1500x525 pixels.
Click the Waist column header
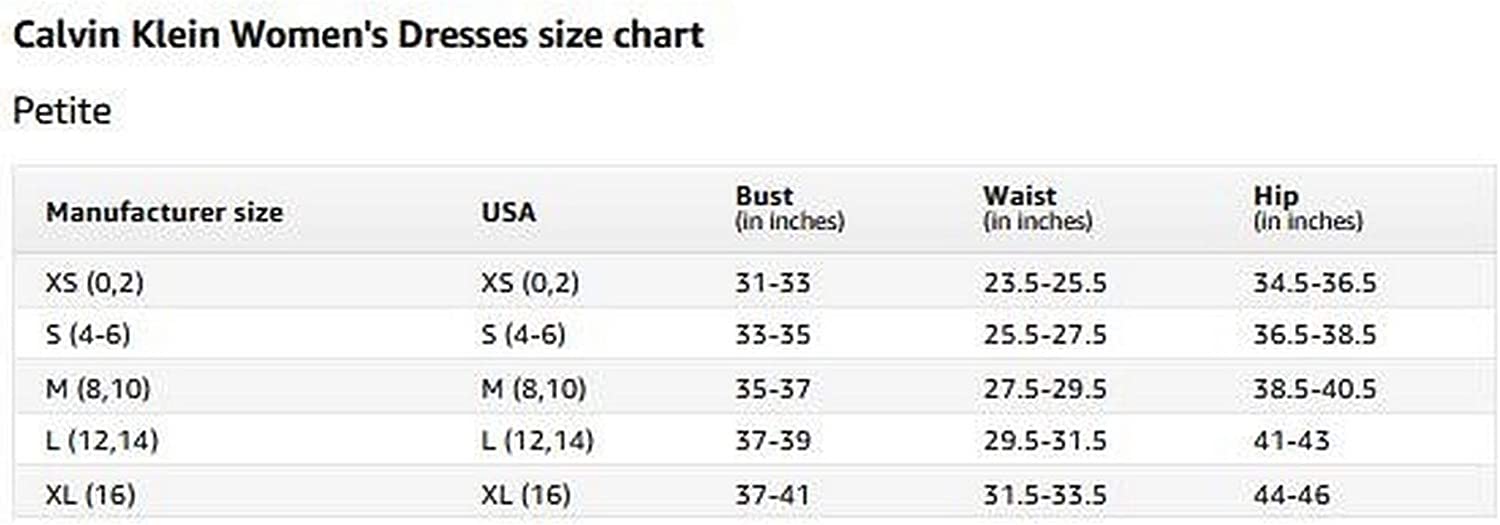tap(1019, 197)
